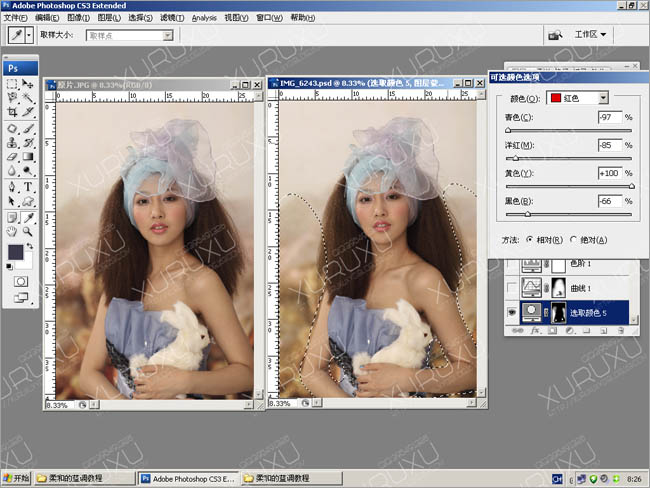Click the 黄色 (Yellow) slider handle
Image resolution: width=650 pixels, height=488 pixels.
(x=631, y=186)
